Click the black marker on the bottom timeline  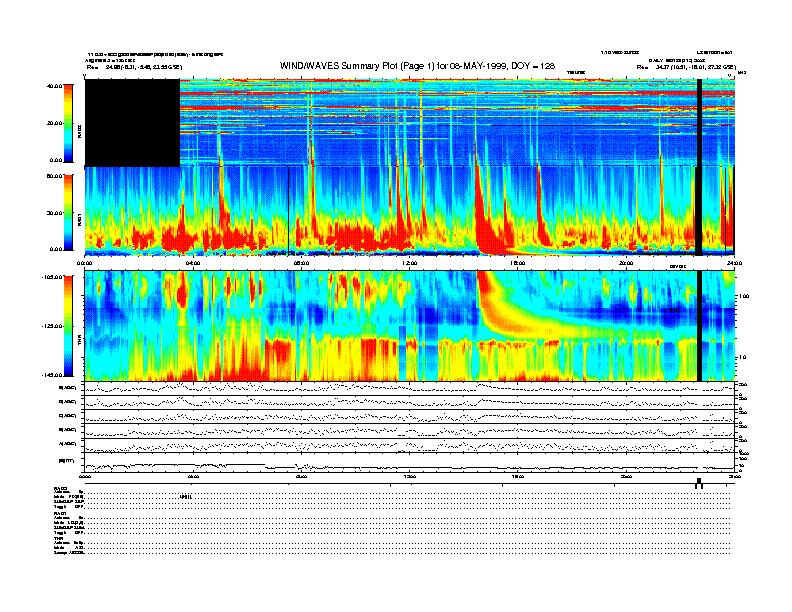pos(699,483)
